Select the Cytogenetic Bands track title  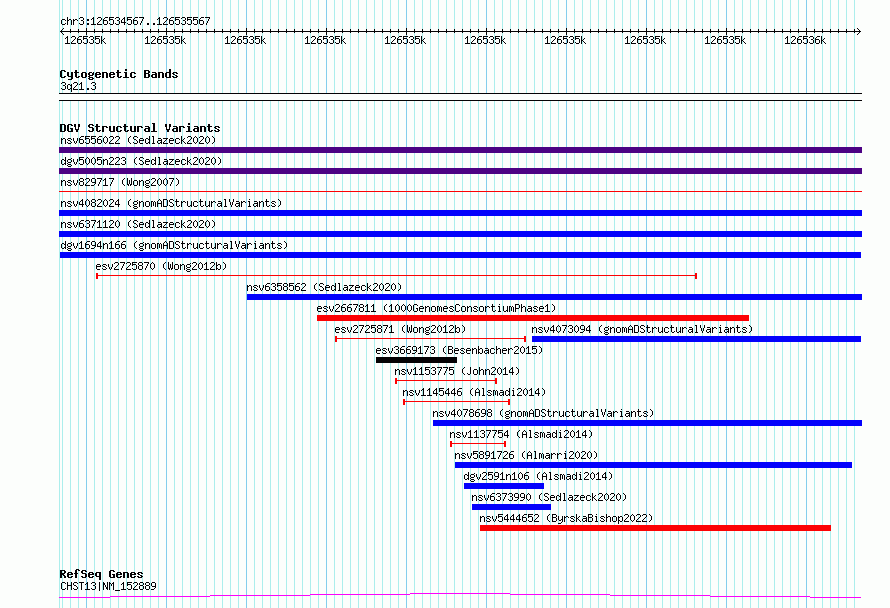coord(119,74)
